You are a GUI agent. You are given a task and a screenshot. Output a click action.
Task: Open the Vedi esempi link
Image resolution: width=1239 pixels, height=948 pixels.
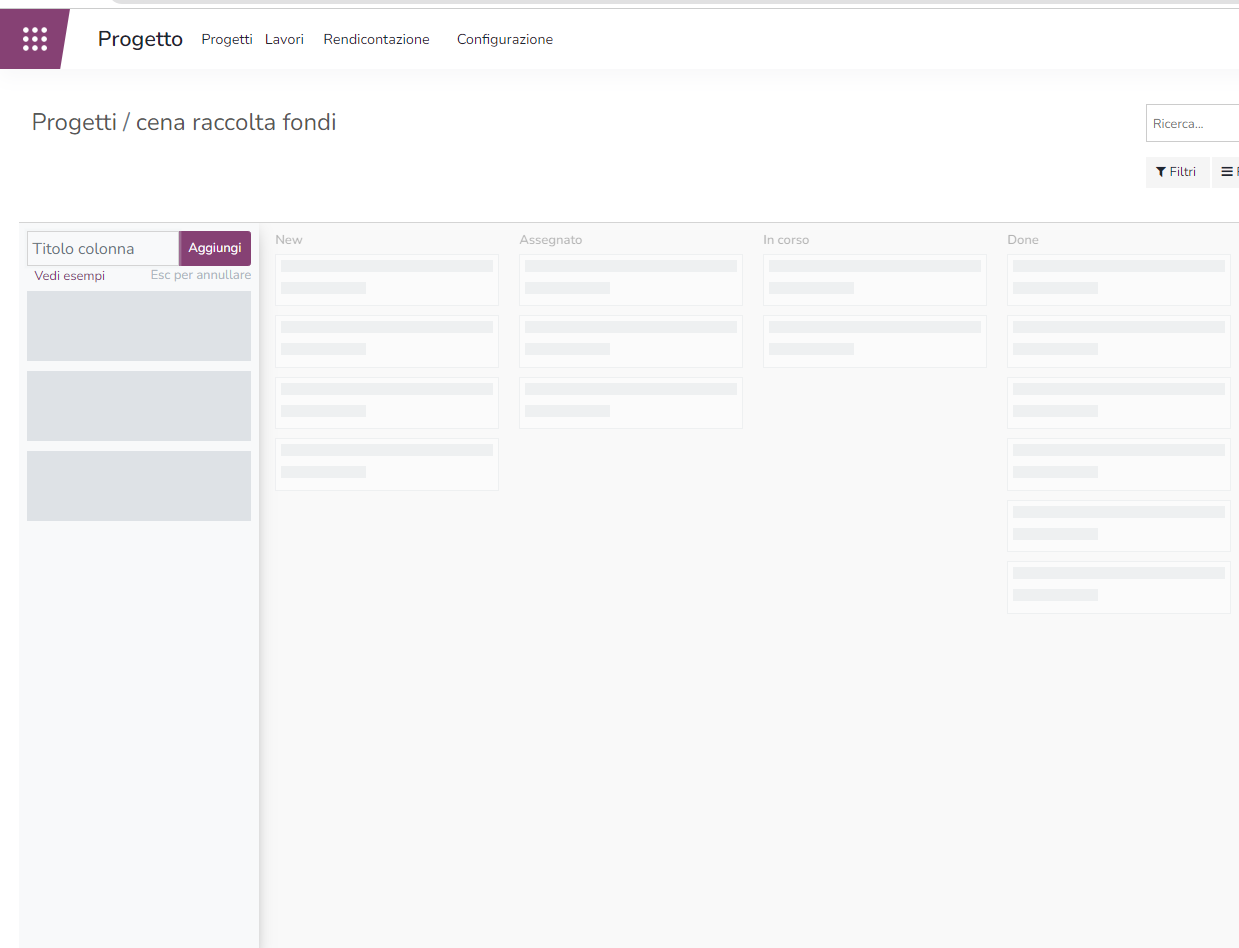pyautogui.click(x=69, y=276)
